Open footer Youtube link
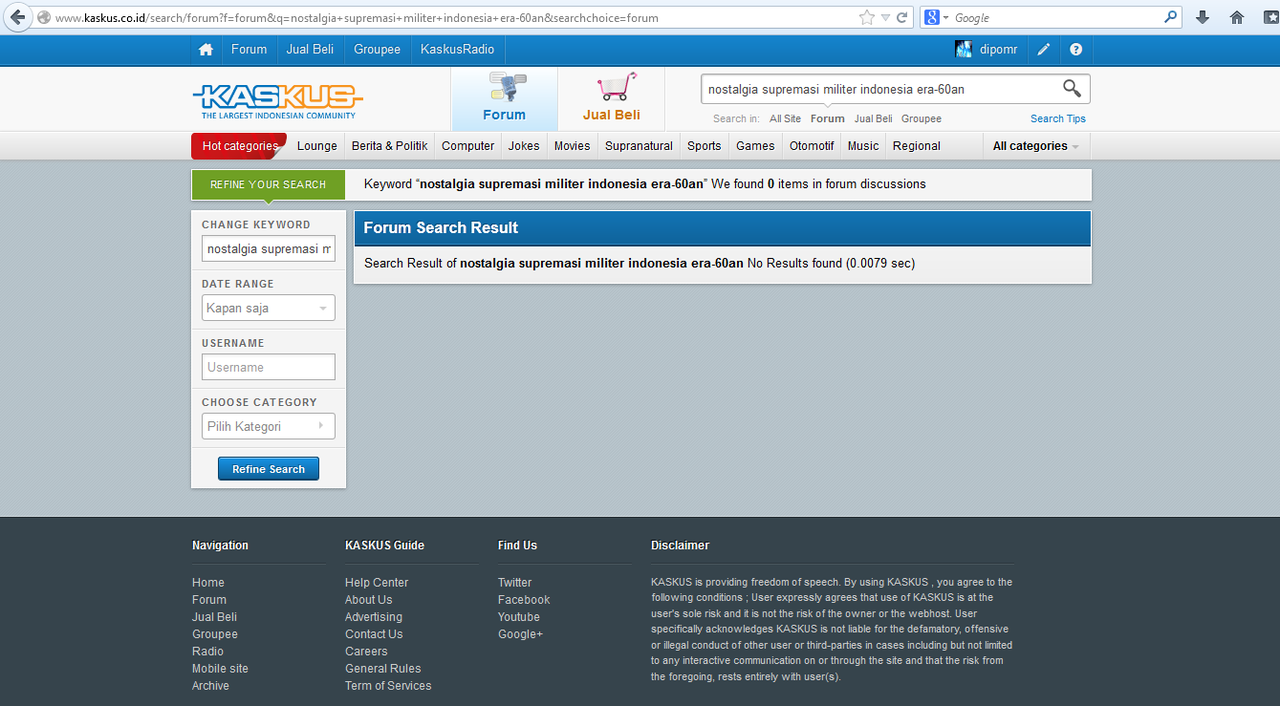 pyautogui.click(x=519, y=617)
